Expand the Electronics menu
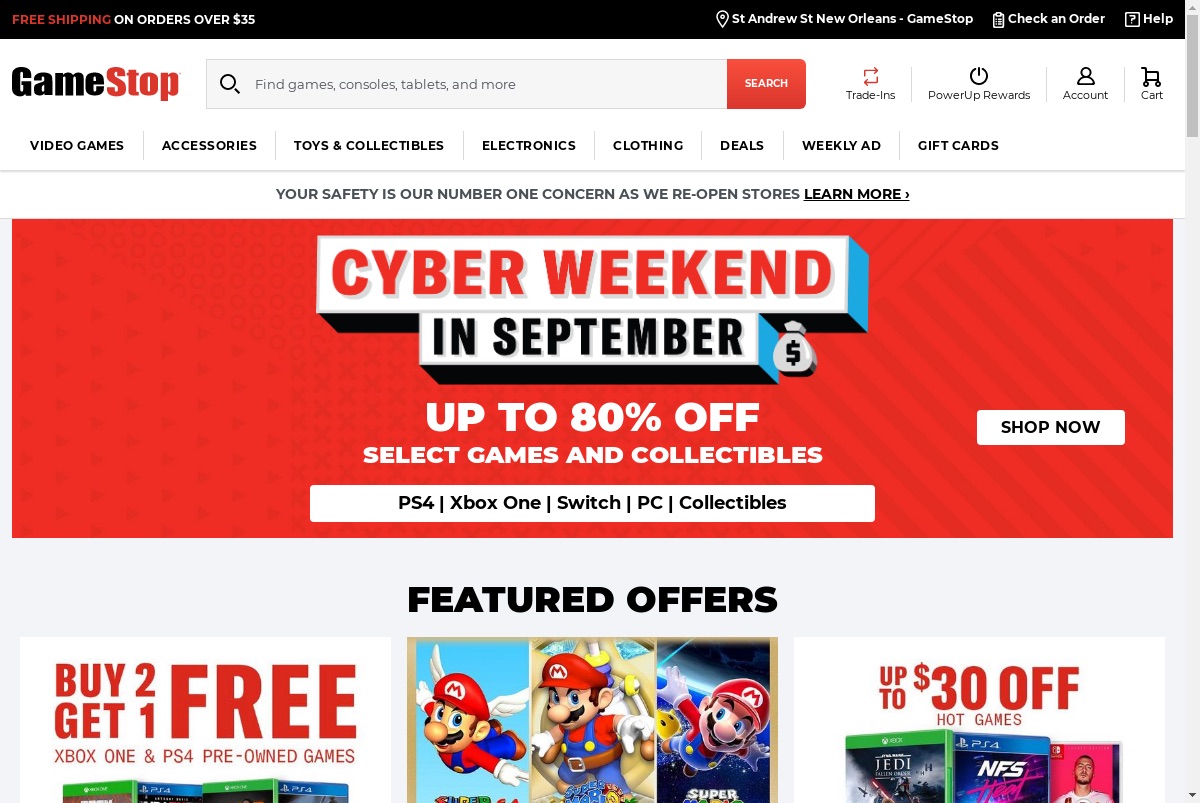Viewport: 1200px width, 803px height. coord(529,145)
